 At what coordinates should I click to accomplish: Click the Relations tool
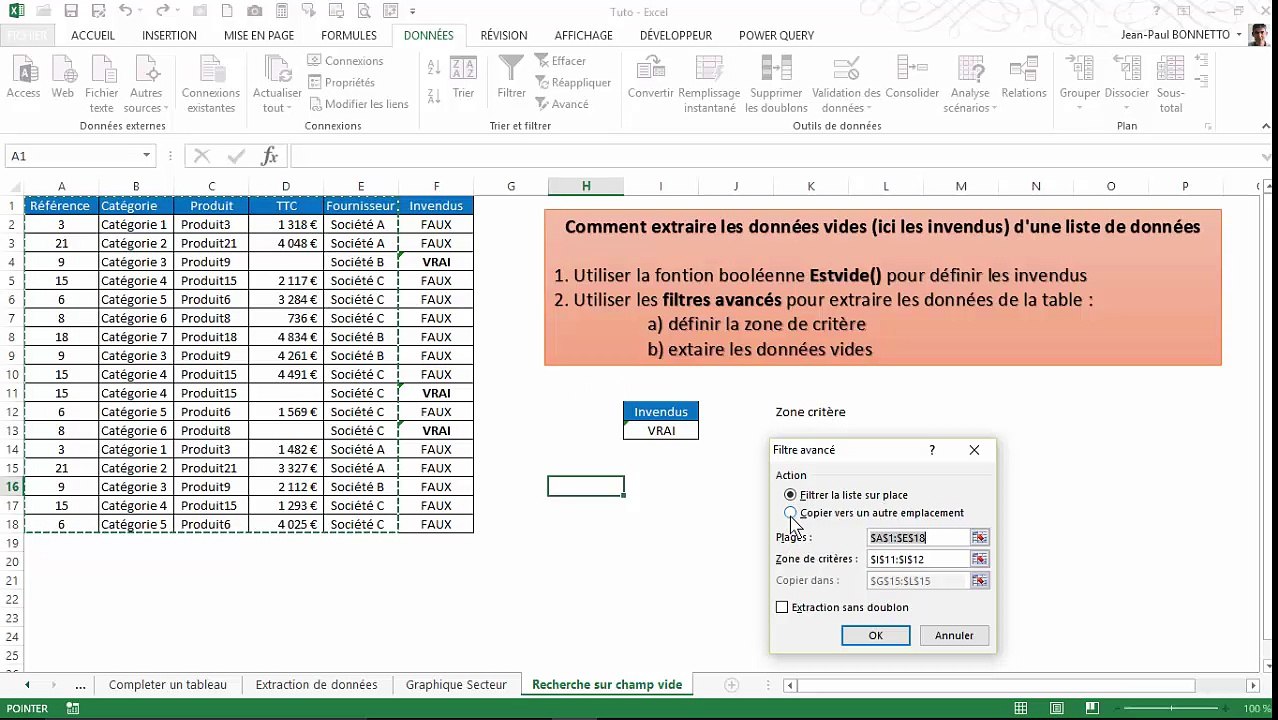click(x=1024, y=78)
